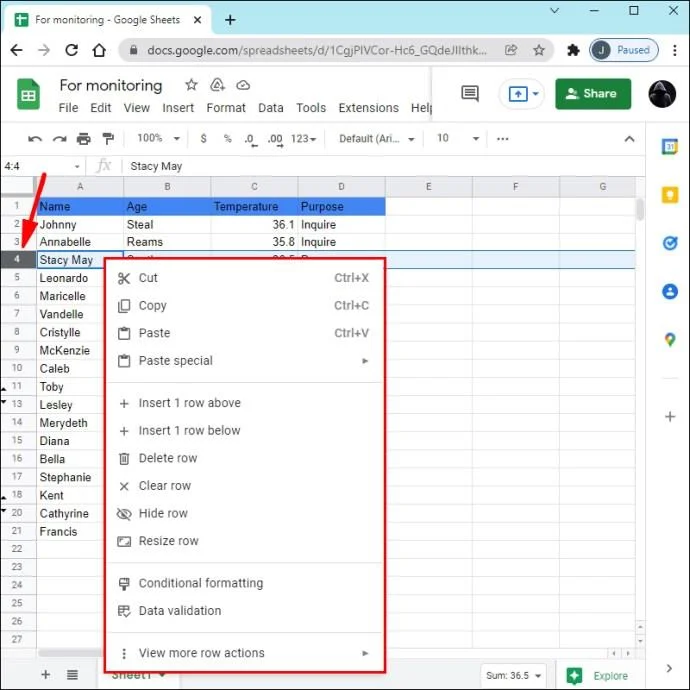Click the print icon in toolbar
690x690 pixels.
(84, 139)
